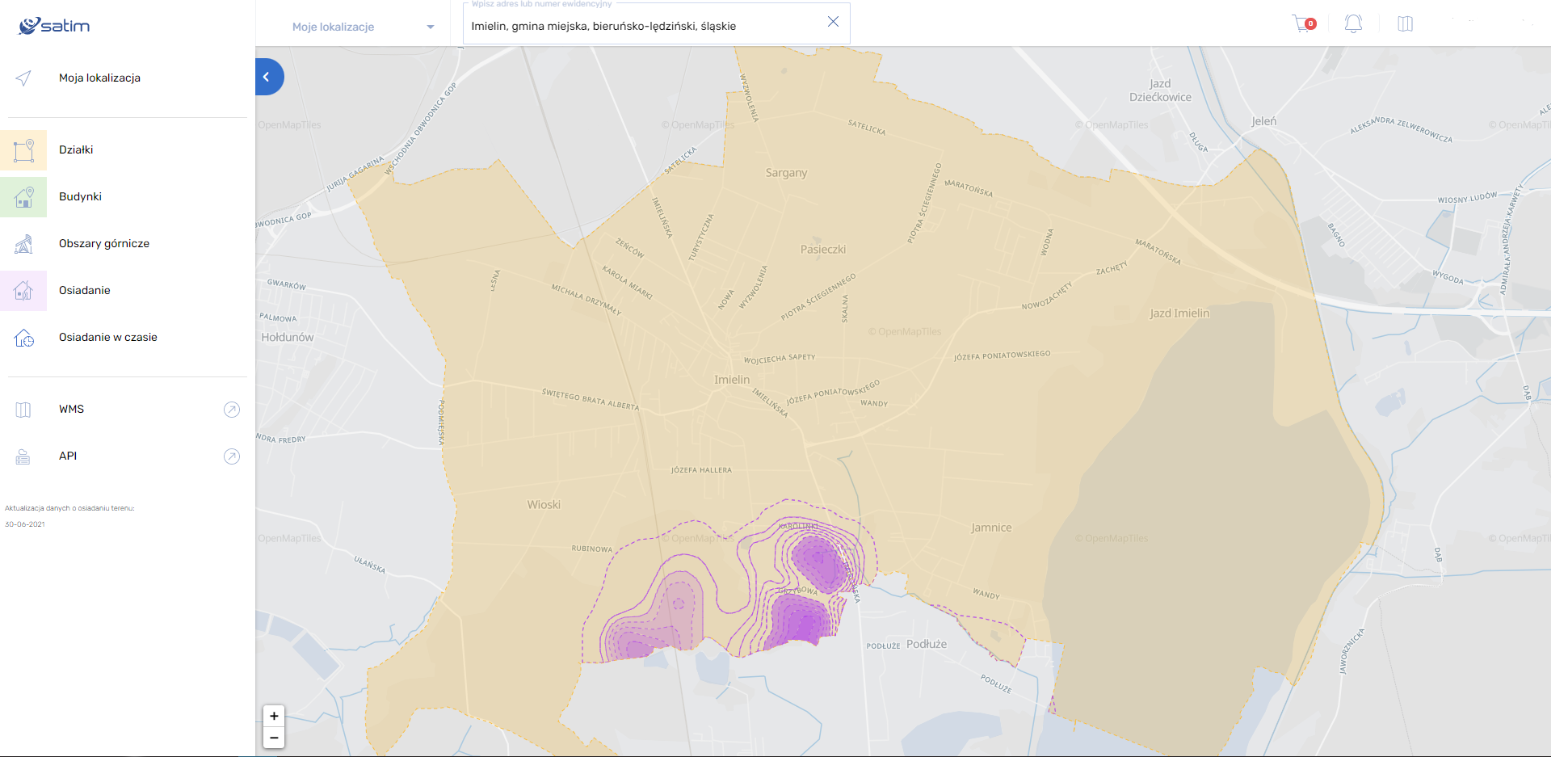
Task: Click the map book icon in header
Action: coord(1406,23)
